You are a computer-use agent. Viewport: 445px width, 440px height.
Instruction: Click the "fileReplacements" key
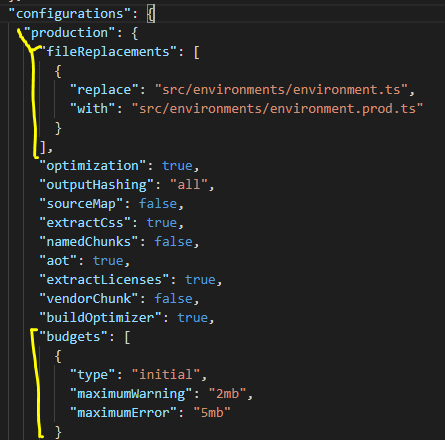(x=108, y=52)
